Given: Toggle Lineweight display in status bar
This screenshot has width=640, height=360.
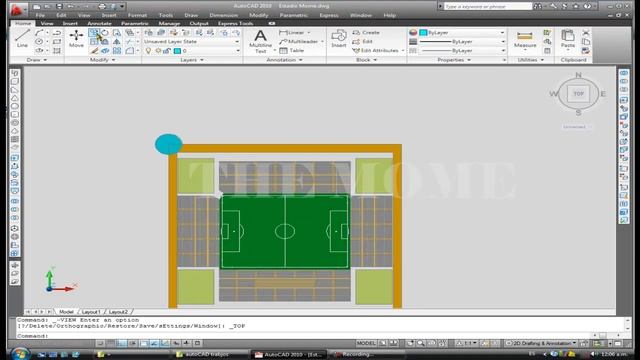Looking at the screenshot, I should tap(187, 343).
